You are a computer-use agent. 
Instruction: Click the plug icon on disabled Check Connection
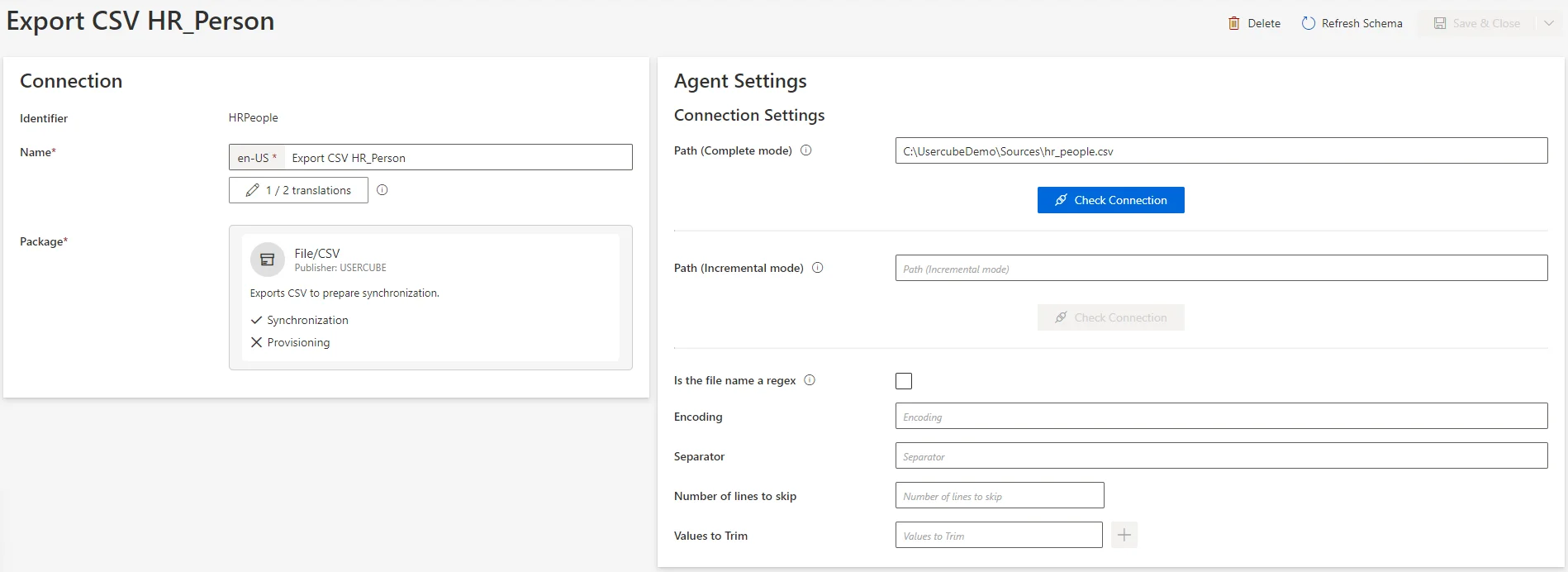1061,317
